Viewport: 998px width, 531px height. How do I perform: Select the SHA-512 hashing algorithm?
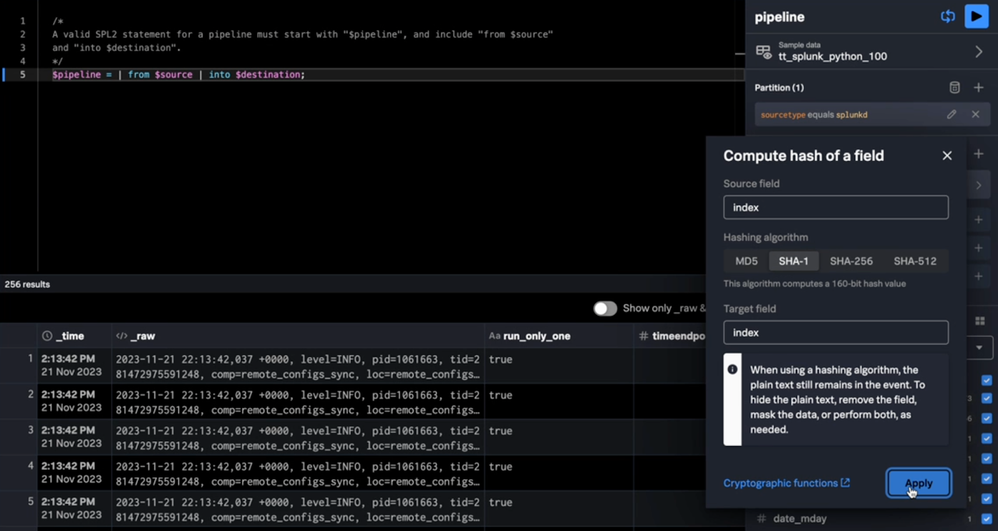pos(915,261)
